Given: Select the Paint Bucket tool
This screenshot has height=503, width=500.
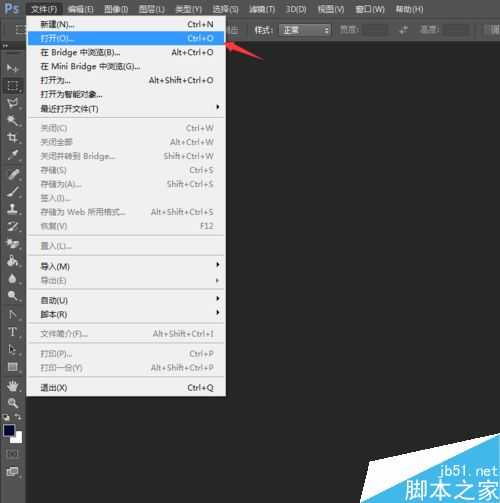Looking at the screenshot, I should (x=12, y=261).
